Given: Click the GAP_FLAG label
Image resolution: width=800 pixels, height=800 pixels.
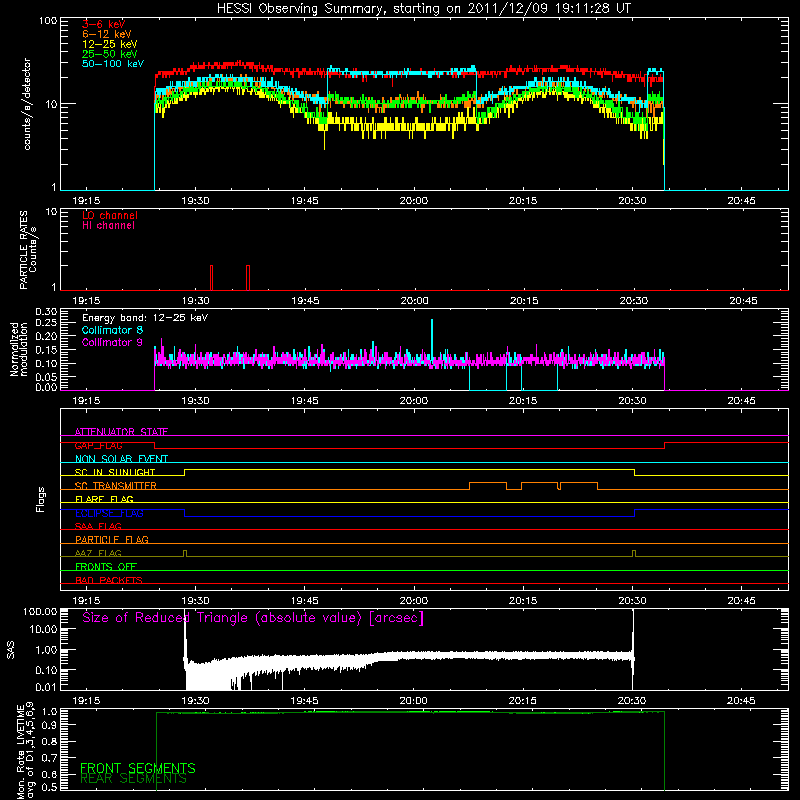Looking at the screenshot, I should click(98, 445).
